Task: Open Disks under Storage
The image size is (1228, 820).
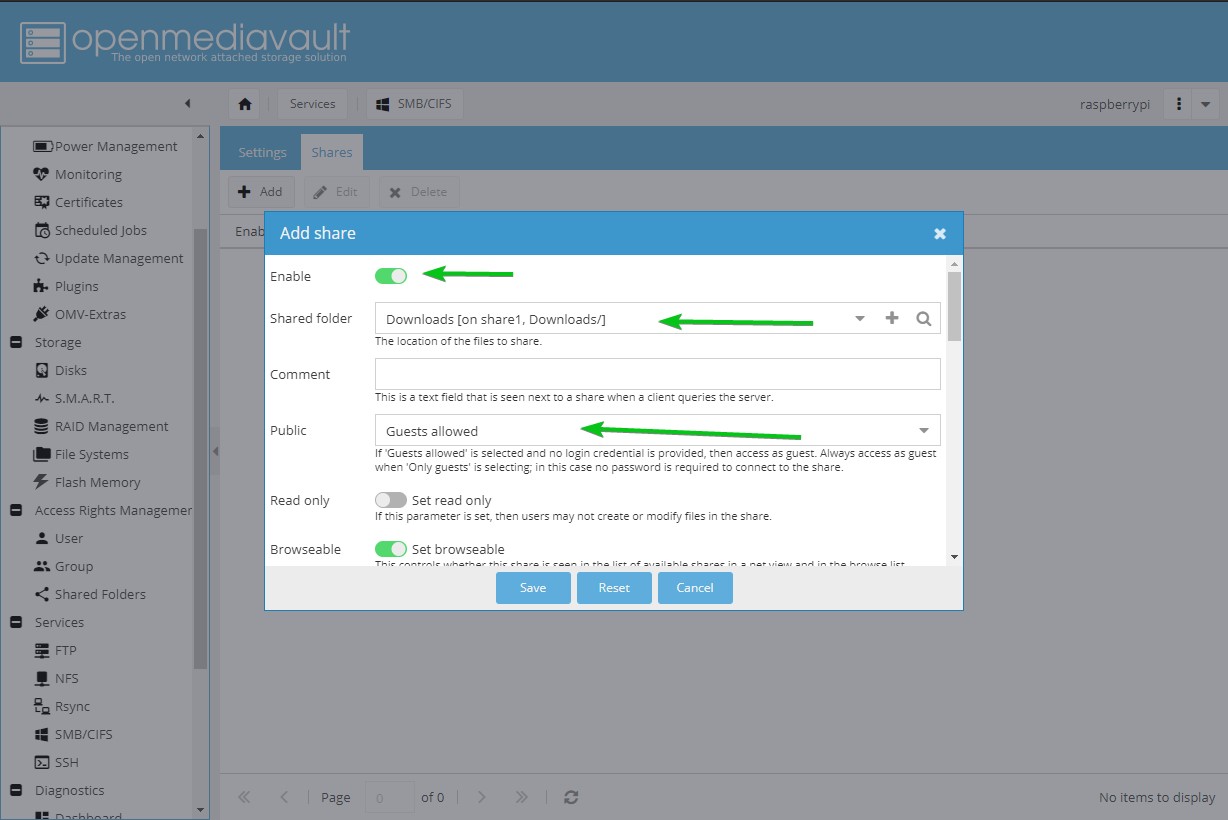Action: 60,370
